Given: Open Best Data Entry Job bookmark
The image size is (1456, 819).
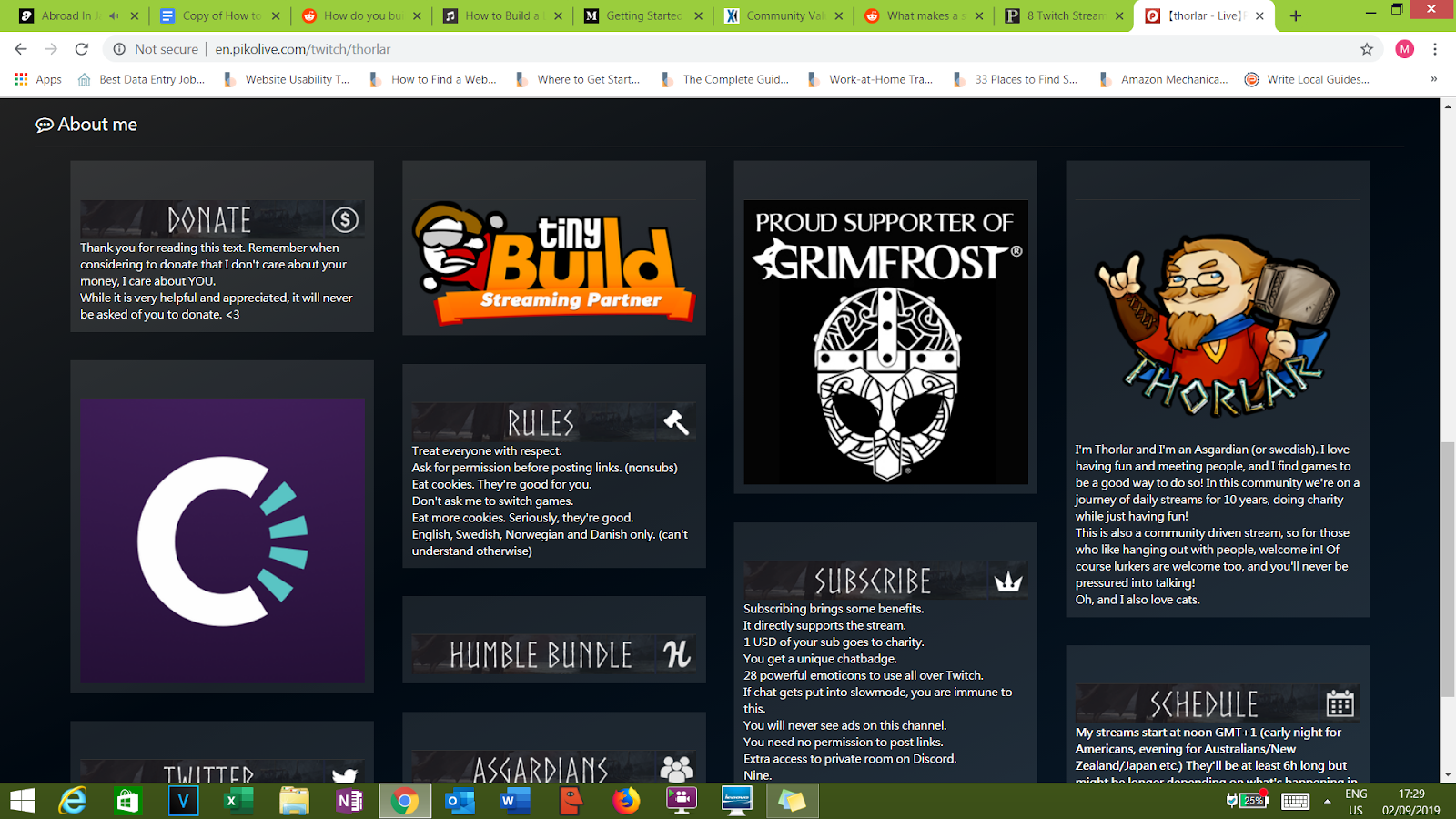Looking at the screenshot, I should click(142, 79).
